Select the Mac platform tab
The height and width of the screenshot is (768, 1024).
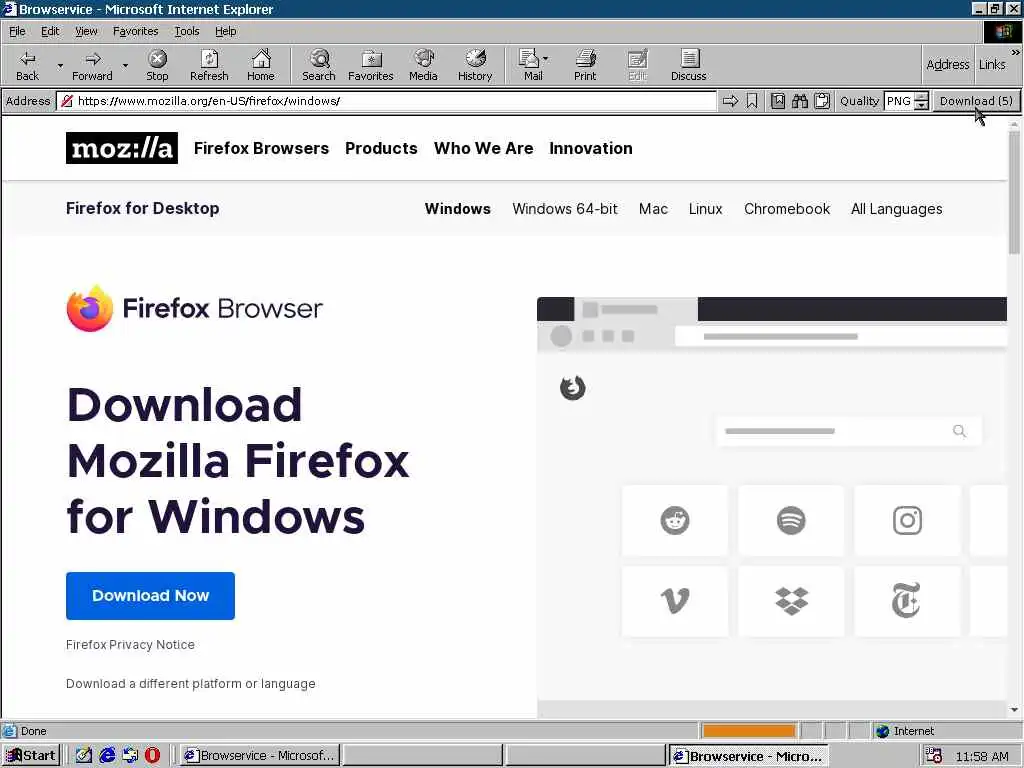click(x=653, y=209)
